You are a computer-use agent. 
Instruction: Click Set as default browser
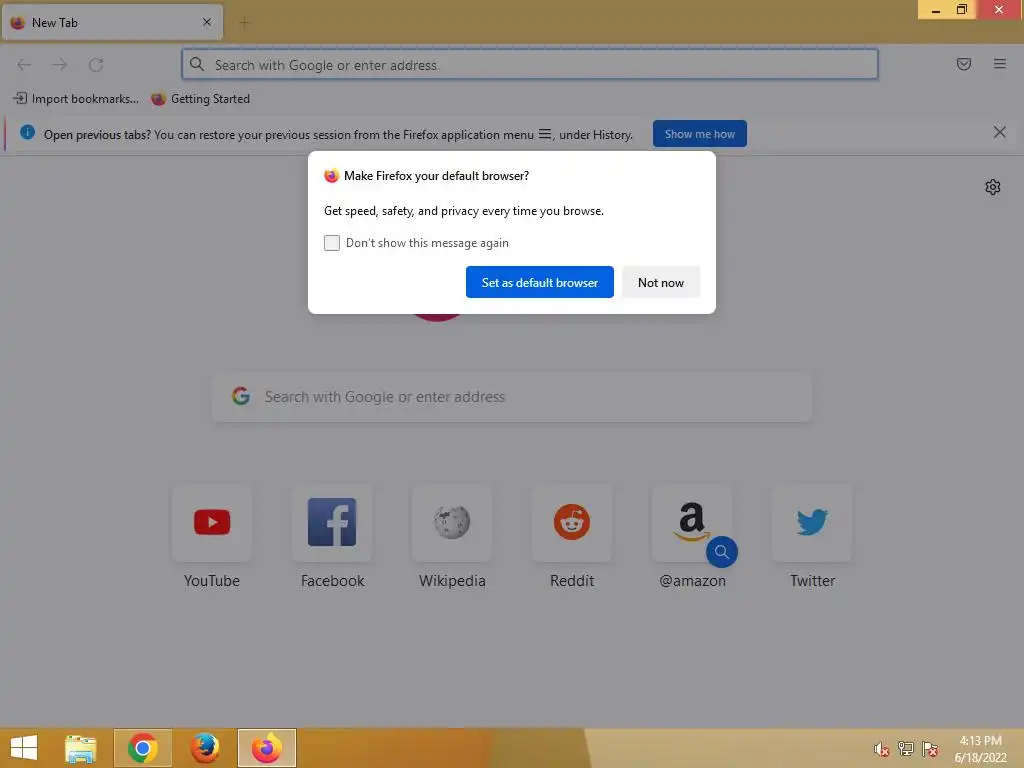click(x=539, y=282)
